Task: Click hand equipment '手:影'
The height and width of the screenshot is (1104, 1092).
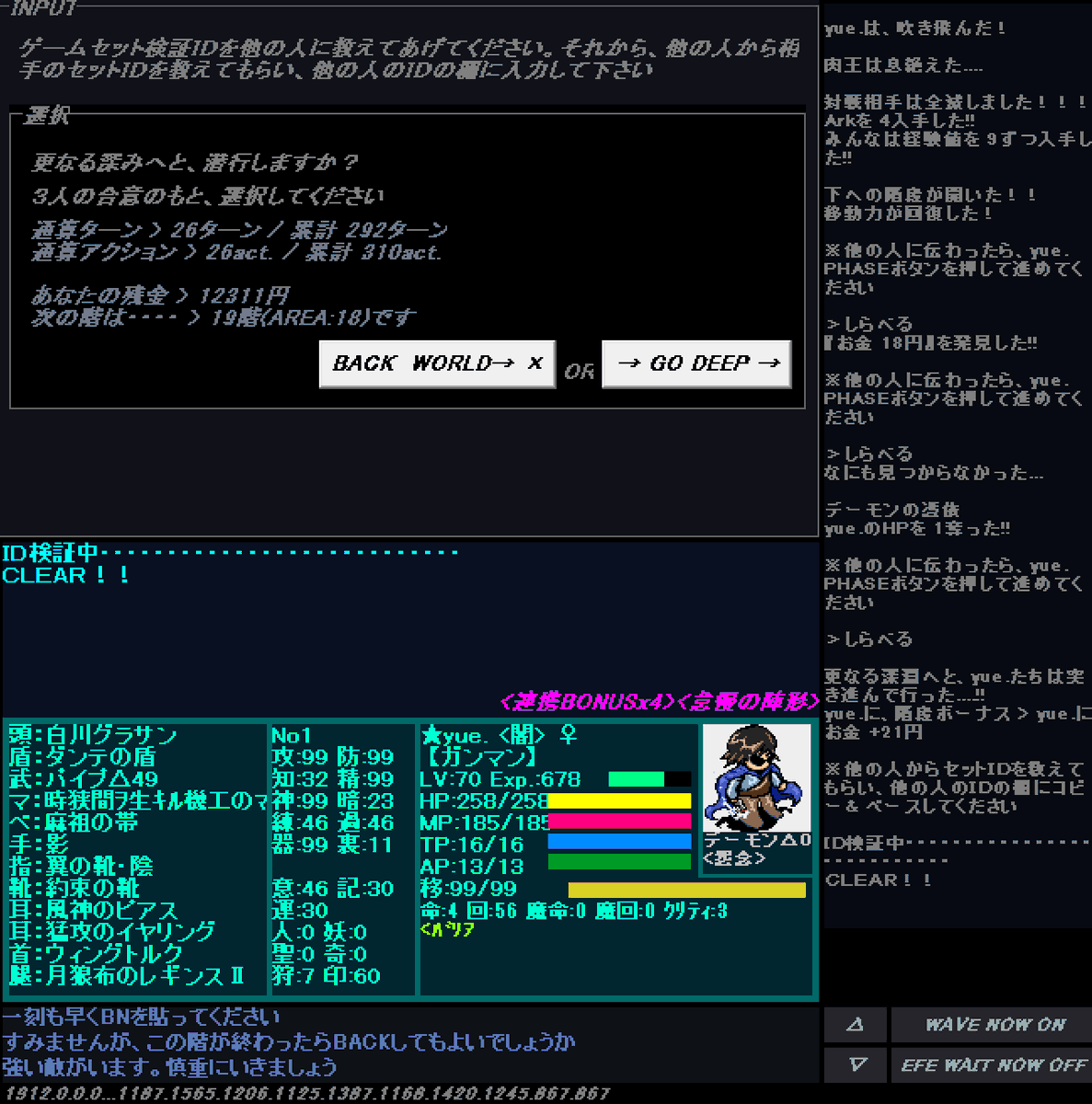Action: pyautogui.click(x=39, y=845)
